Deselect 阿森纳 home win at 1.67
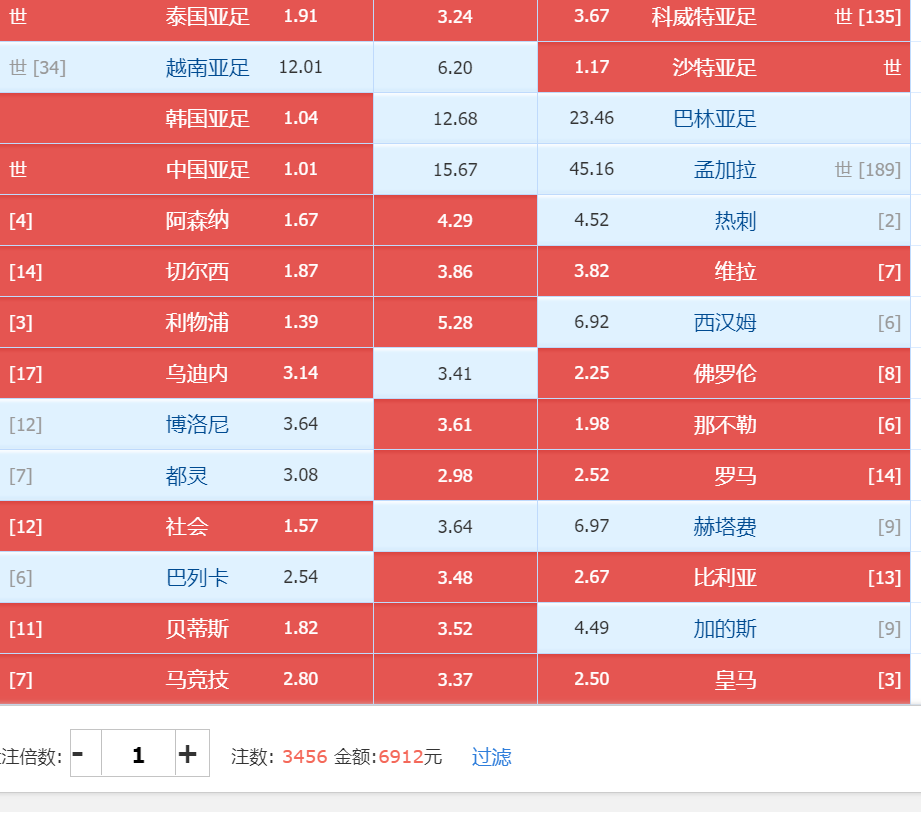 (186, 221)
